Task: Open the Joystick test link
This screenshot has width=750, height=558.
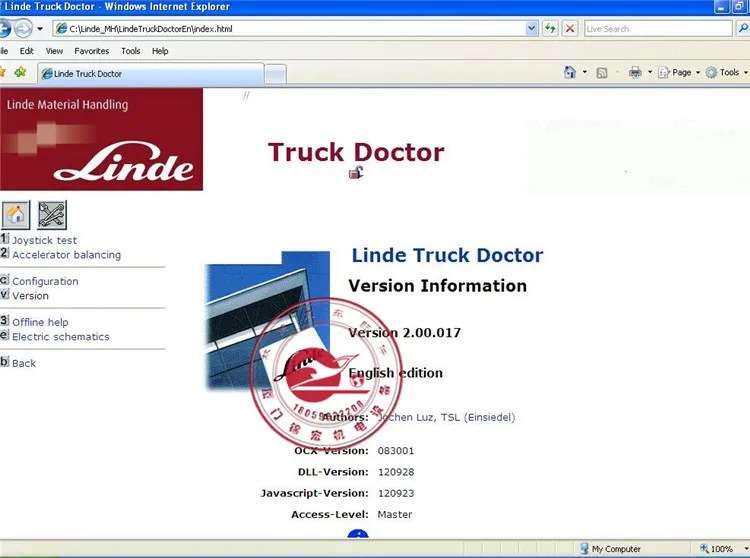Action: (x=44, y=241)
